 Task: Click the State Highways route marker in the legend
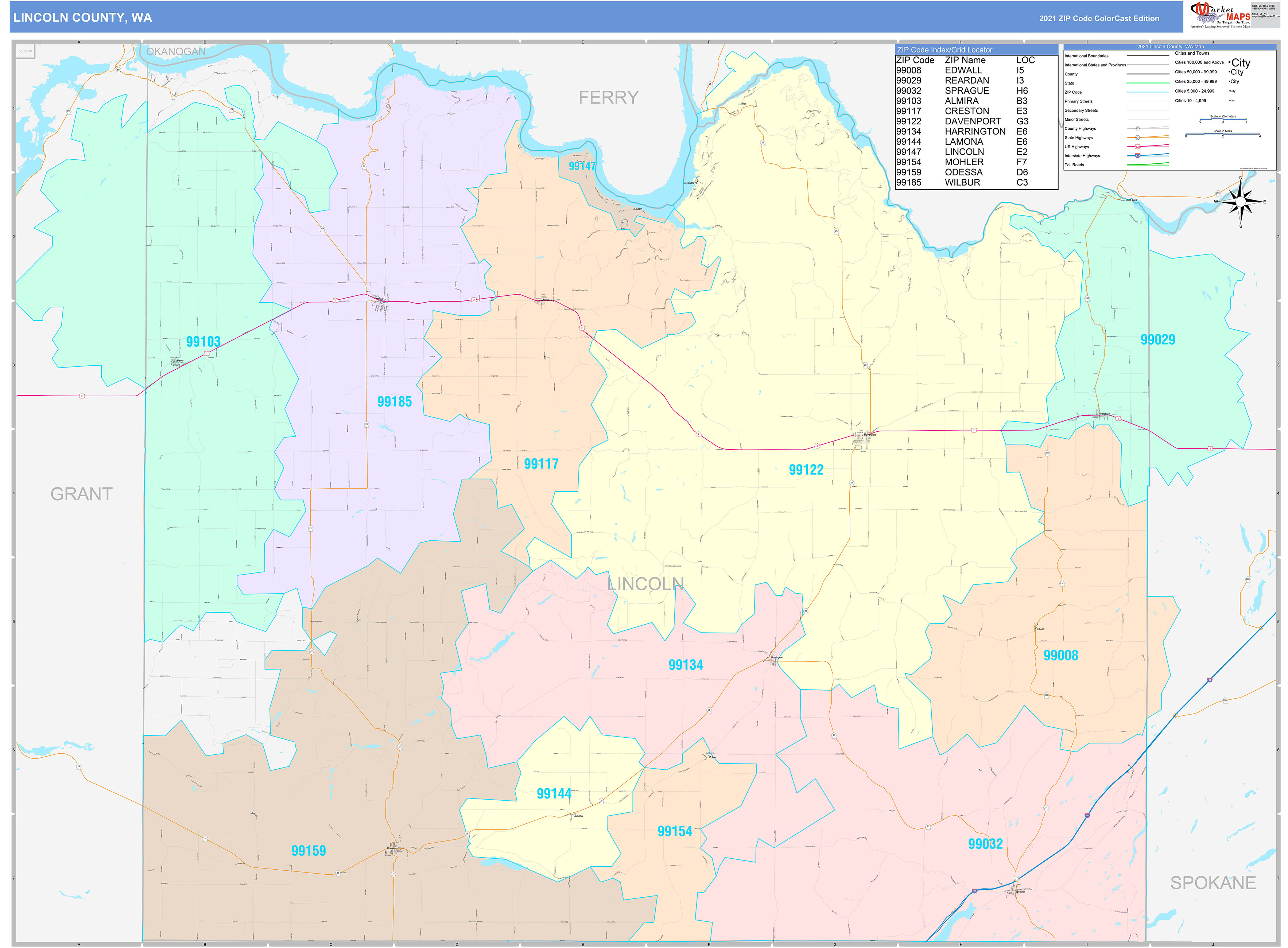click(1138, 138)
